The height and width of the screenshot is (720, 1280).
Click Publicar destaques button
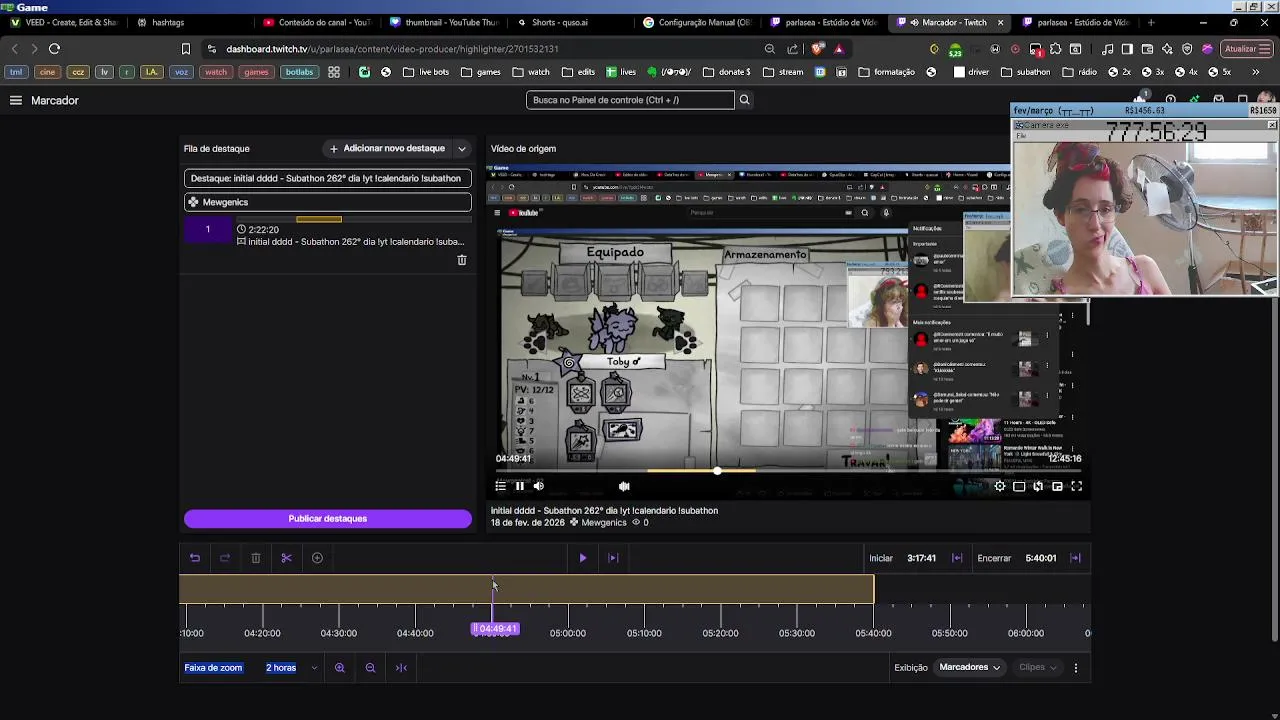point(328,518)
